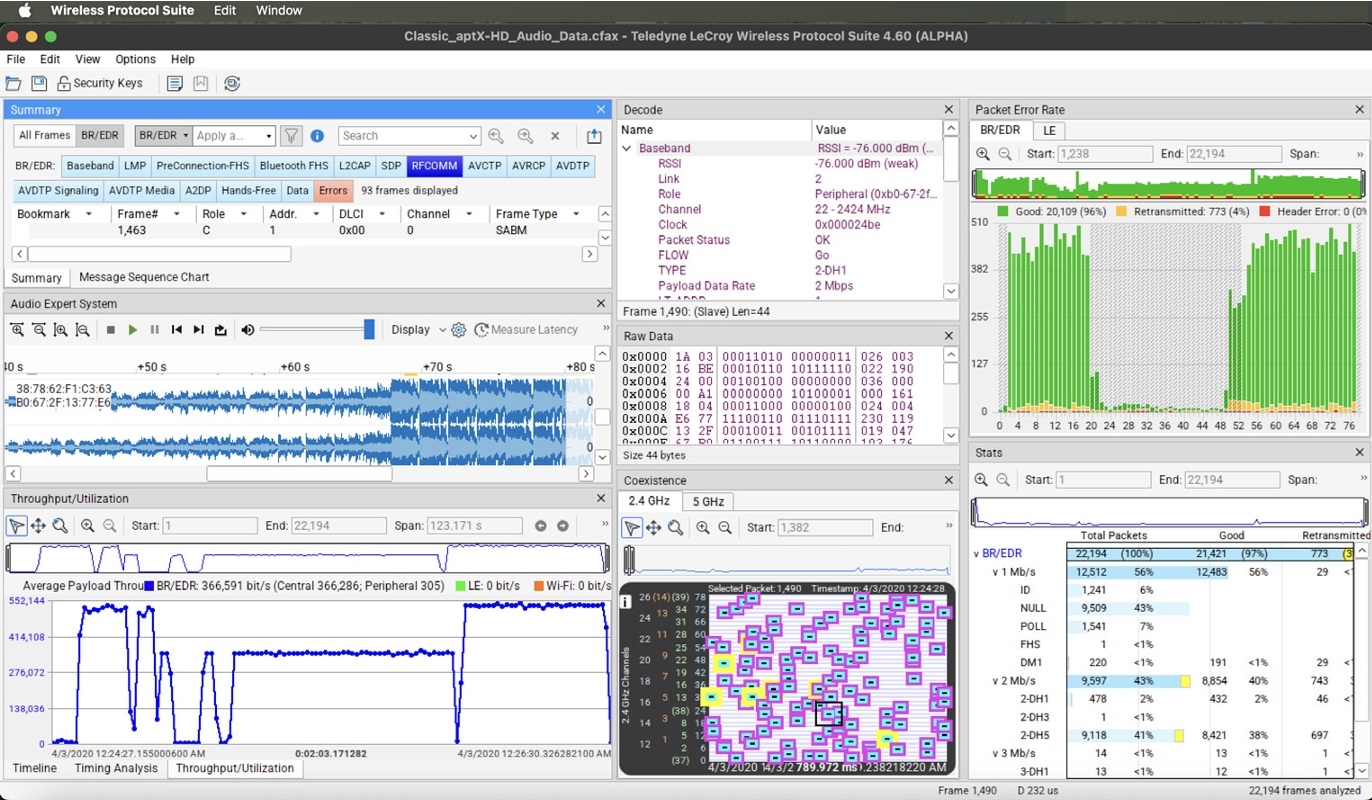Select the pan tool in Throughput/Utilization

point(38,526)
